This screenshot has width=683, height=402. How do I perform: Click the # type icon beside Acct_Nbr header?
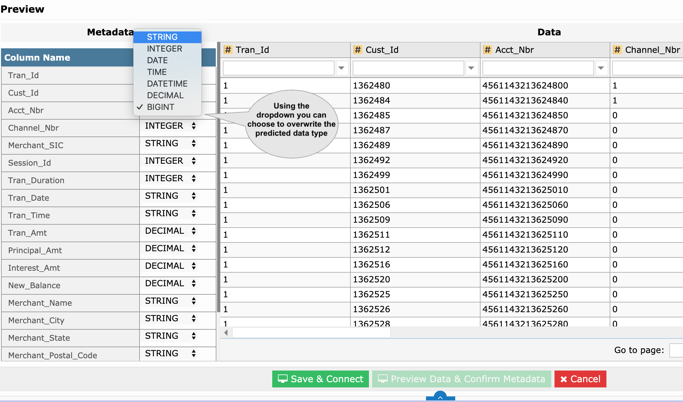pyautogui.click(x=487, y=50)
